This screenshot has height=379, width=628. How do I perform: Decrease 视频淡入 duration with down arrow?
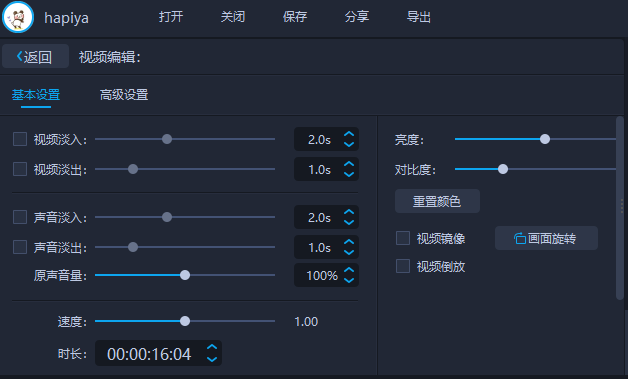tap(349, 144)
